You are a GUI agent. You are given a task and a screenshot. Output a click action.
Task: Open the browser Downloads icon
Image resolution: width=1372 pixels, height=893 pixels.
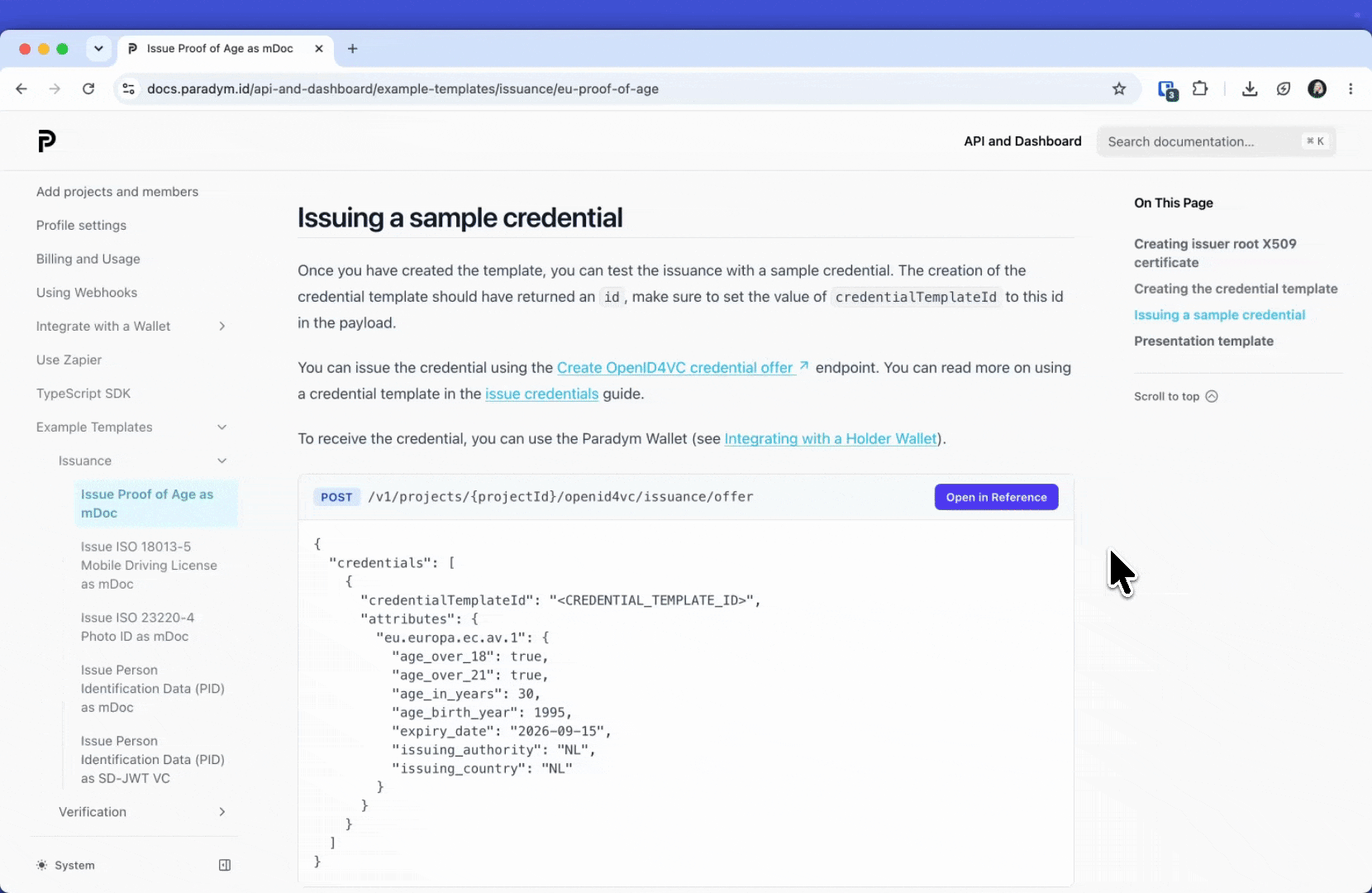click(x=1250, y=88)
